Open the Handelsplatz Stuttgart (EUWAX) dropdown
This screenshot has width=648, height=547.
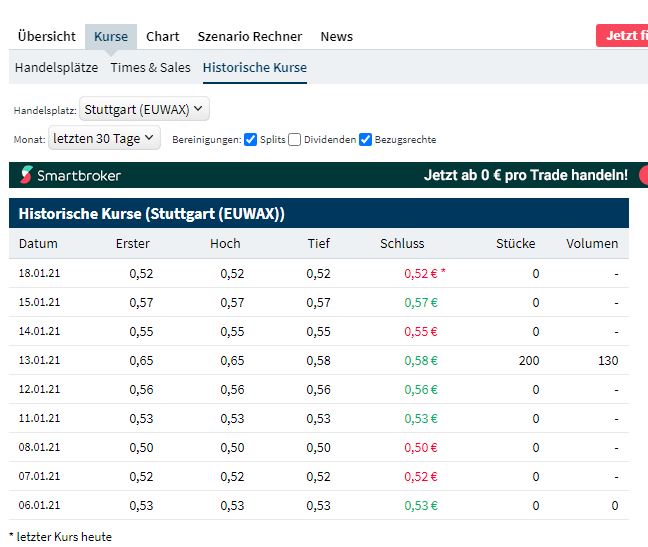(x=144, y=109)
